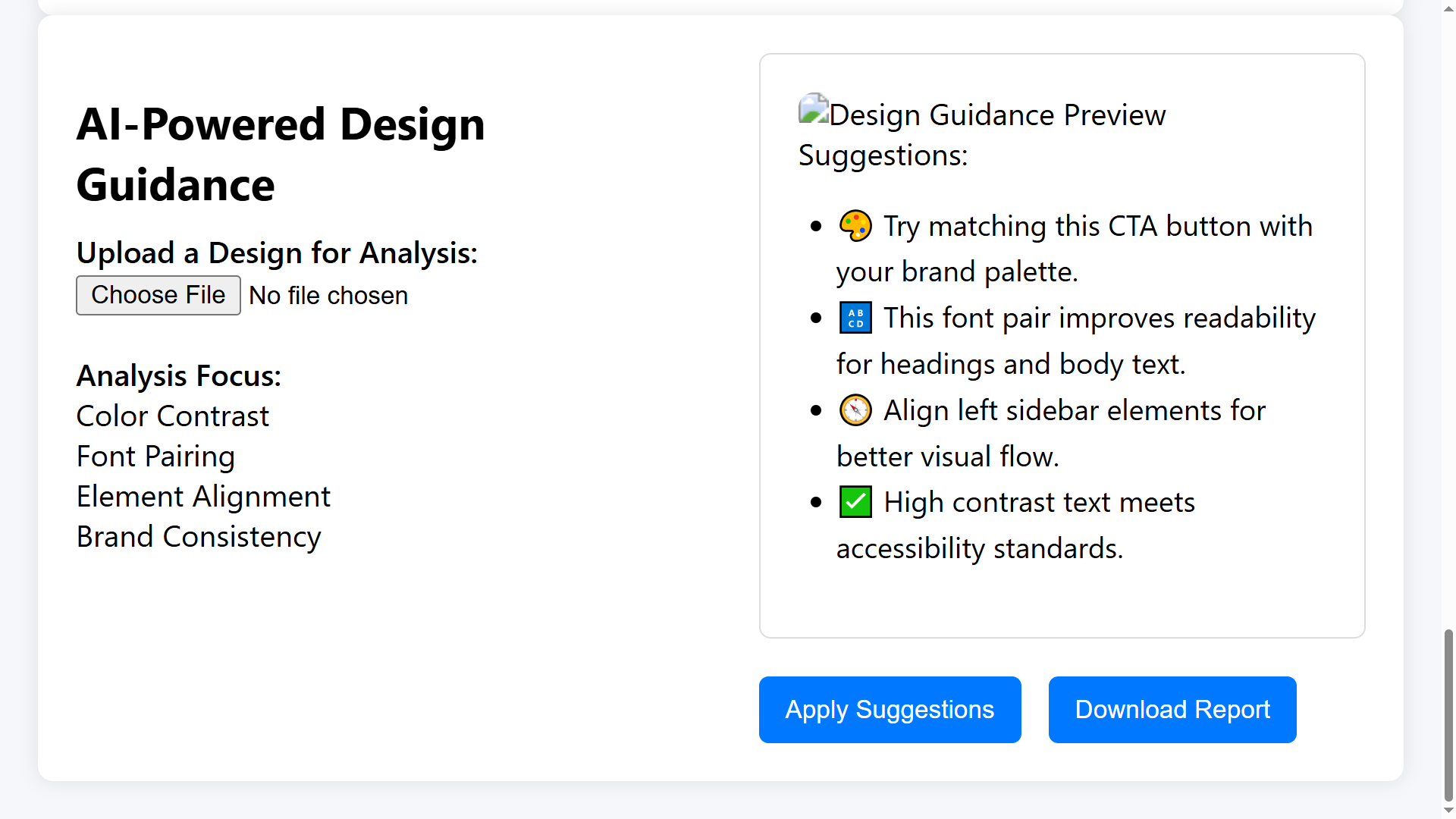
Task: Click the ABCD font emoji icon
Action: 855,318
